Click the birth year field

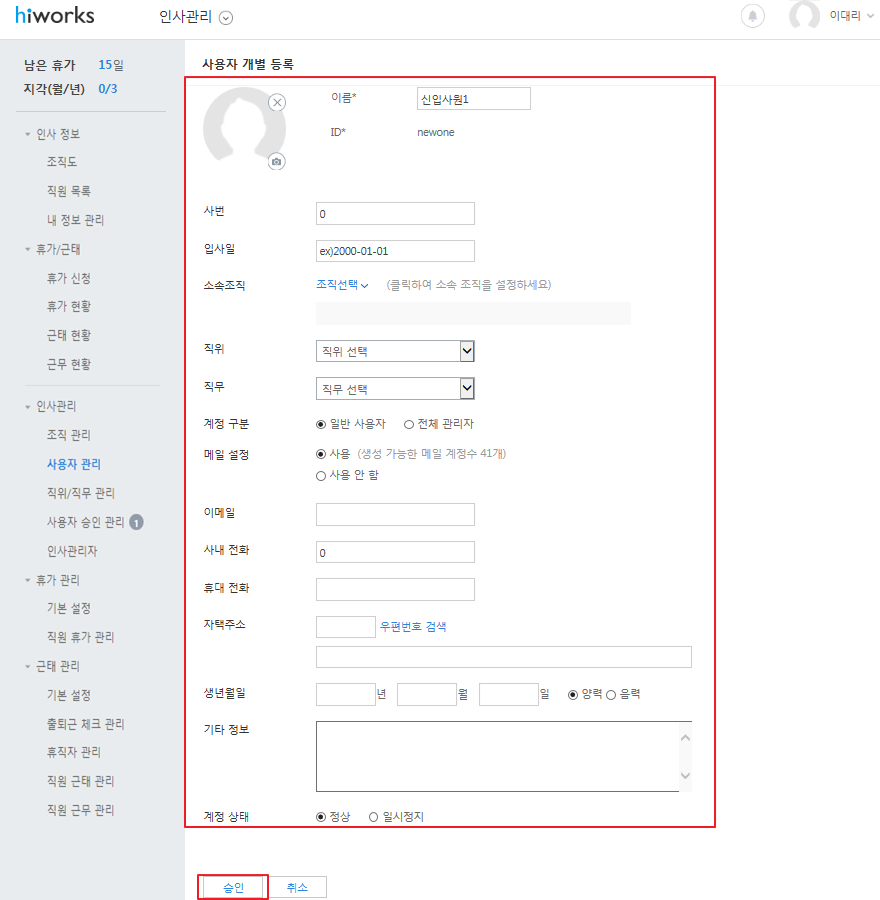point(346,695)
